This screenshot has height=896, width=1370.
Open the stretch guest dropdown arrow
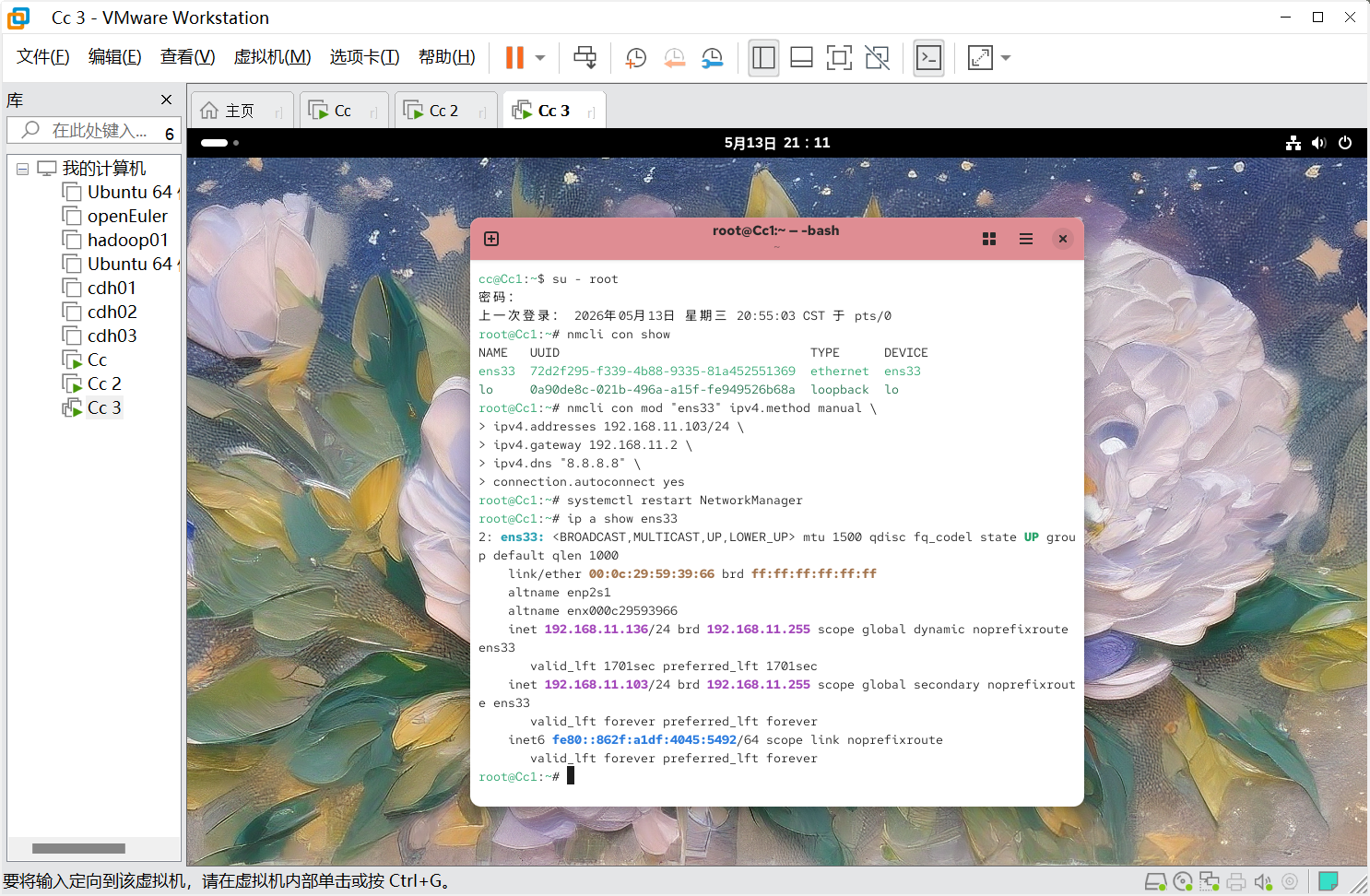click(x=1006, y=58)
